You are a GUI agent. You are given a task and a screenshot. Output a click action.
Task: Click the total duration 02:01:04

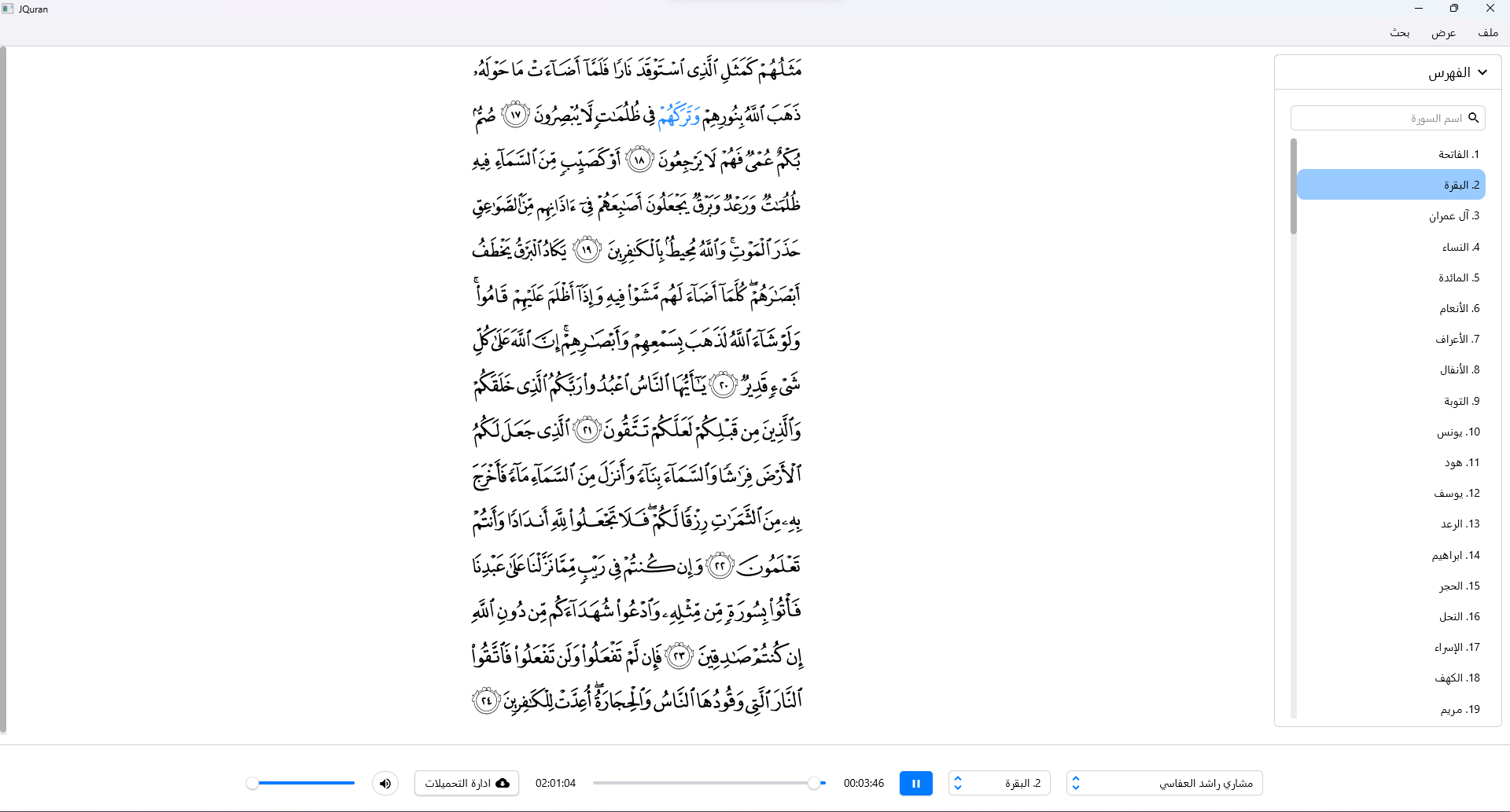click(x=555, y=783)
